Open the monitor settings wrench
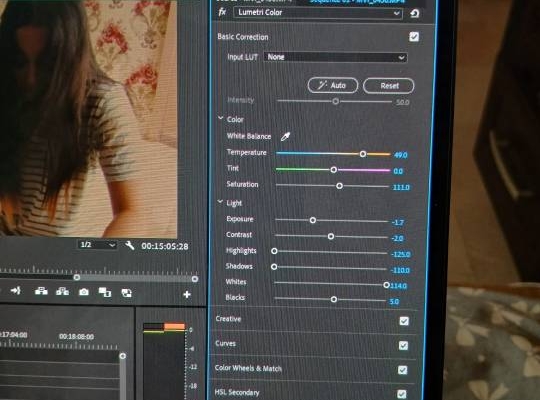The height and width of the screenshot is (400, 540). 129,246
